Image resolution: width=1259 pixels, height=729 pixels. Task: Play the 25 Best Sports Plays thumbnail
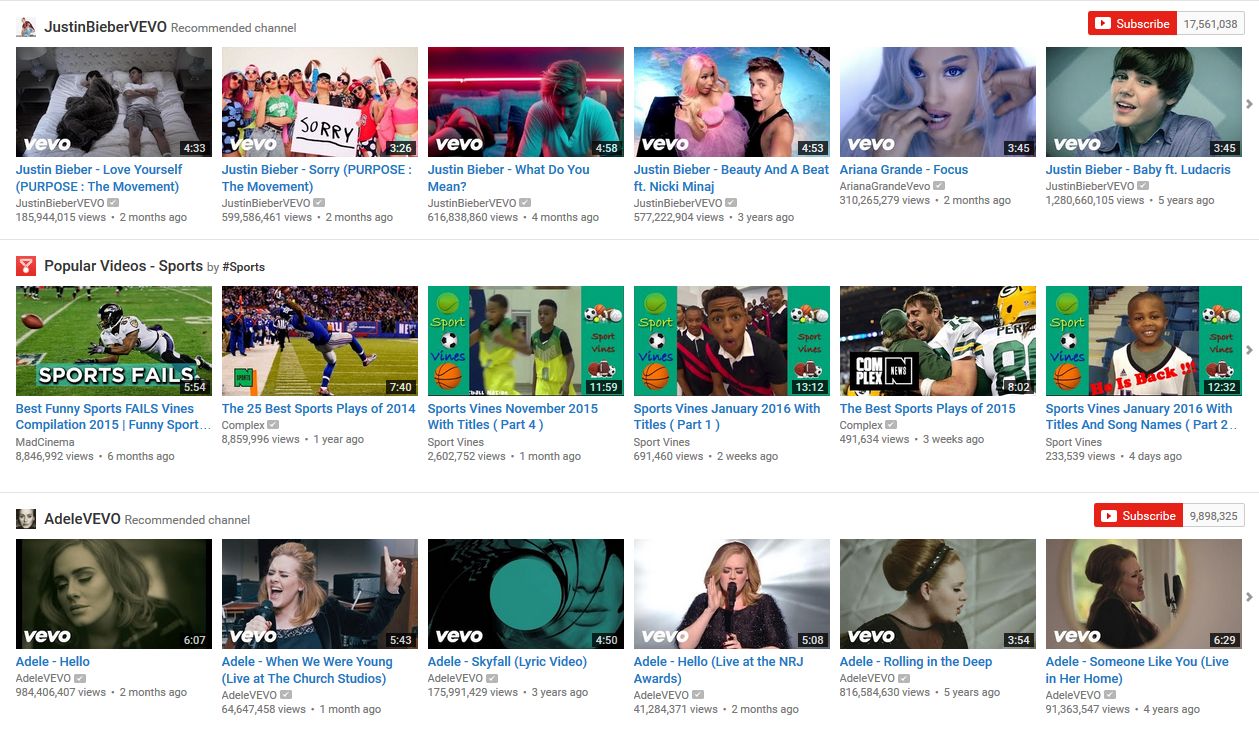[320, 341]
